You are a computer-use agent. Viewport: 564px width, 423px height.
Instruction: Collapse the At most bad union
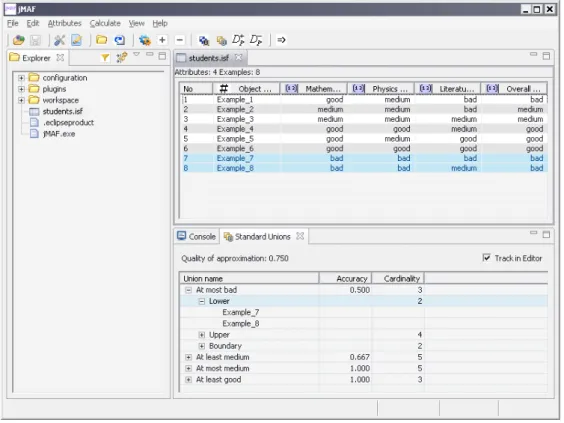(188, 290)
